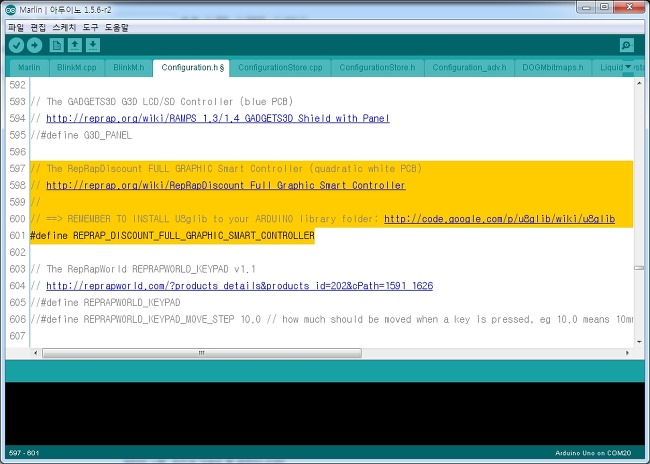Click the Upload (right arrow) button
This screenshot has height=464, width=650.
pos(34,45)
